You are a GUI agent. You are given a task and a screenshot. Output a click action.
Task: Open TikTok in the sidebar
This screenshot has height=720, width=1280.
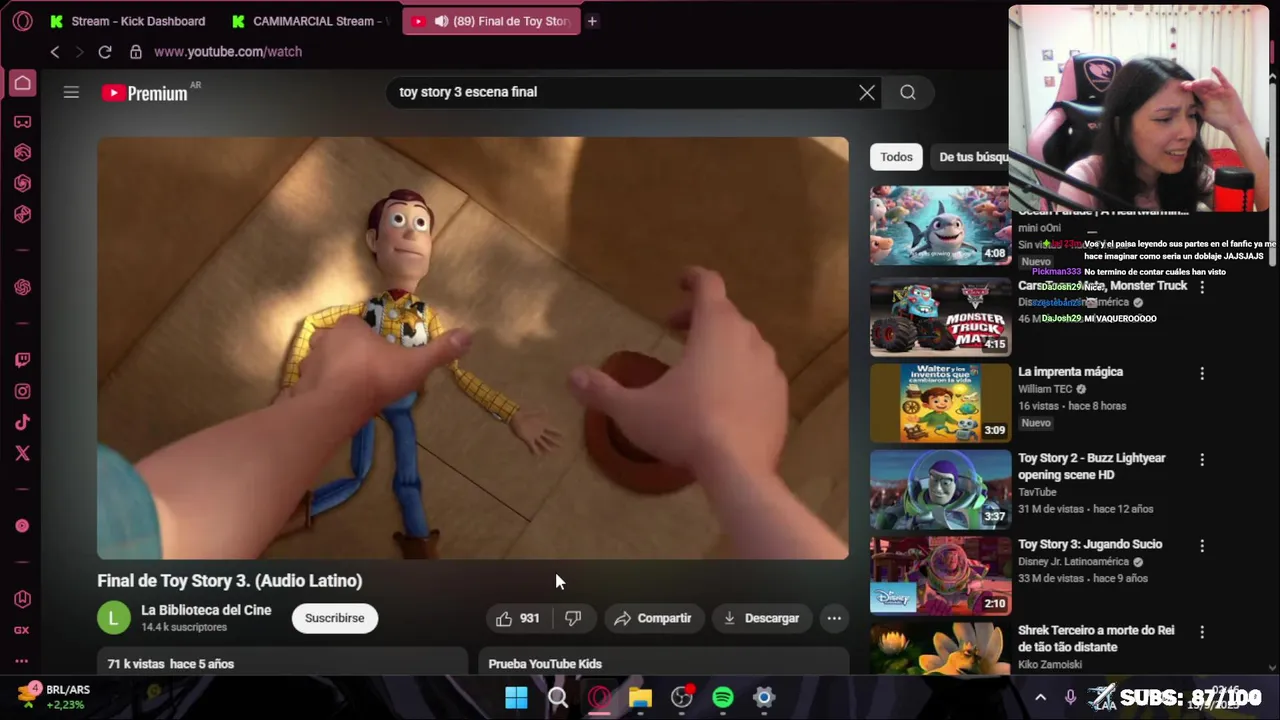22,423
